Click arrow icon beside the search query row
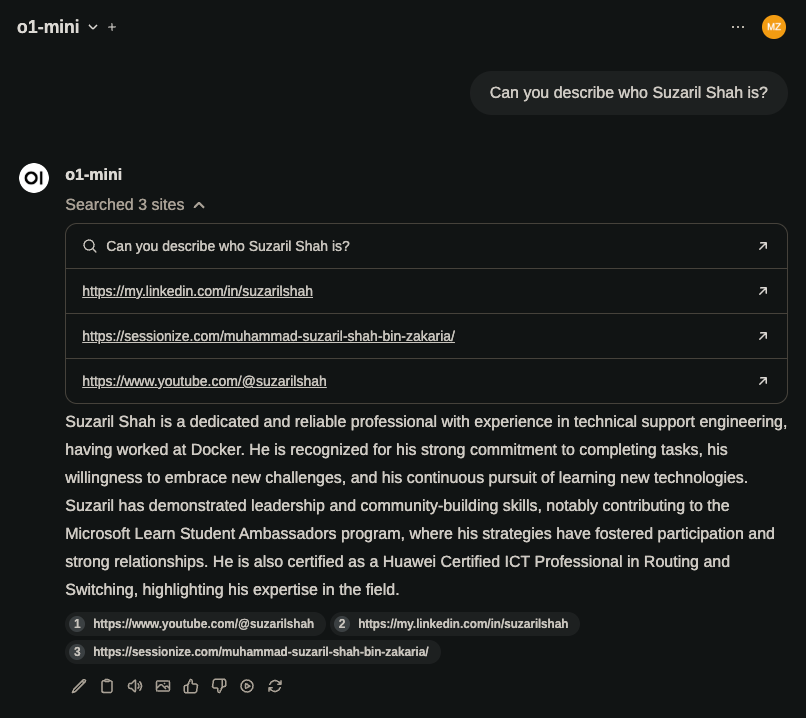 click(x=763, y=246)
